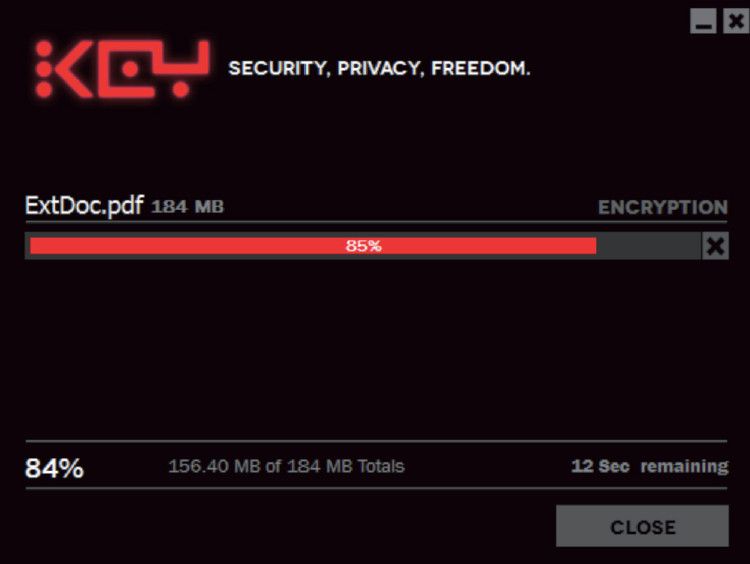Screen dimensions: 750x564
Task: Click the word FREEDOM in the tagline
Action: tap(480, 69)
